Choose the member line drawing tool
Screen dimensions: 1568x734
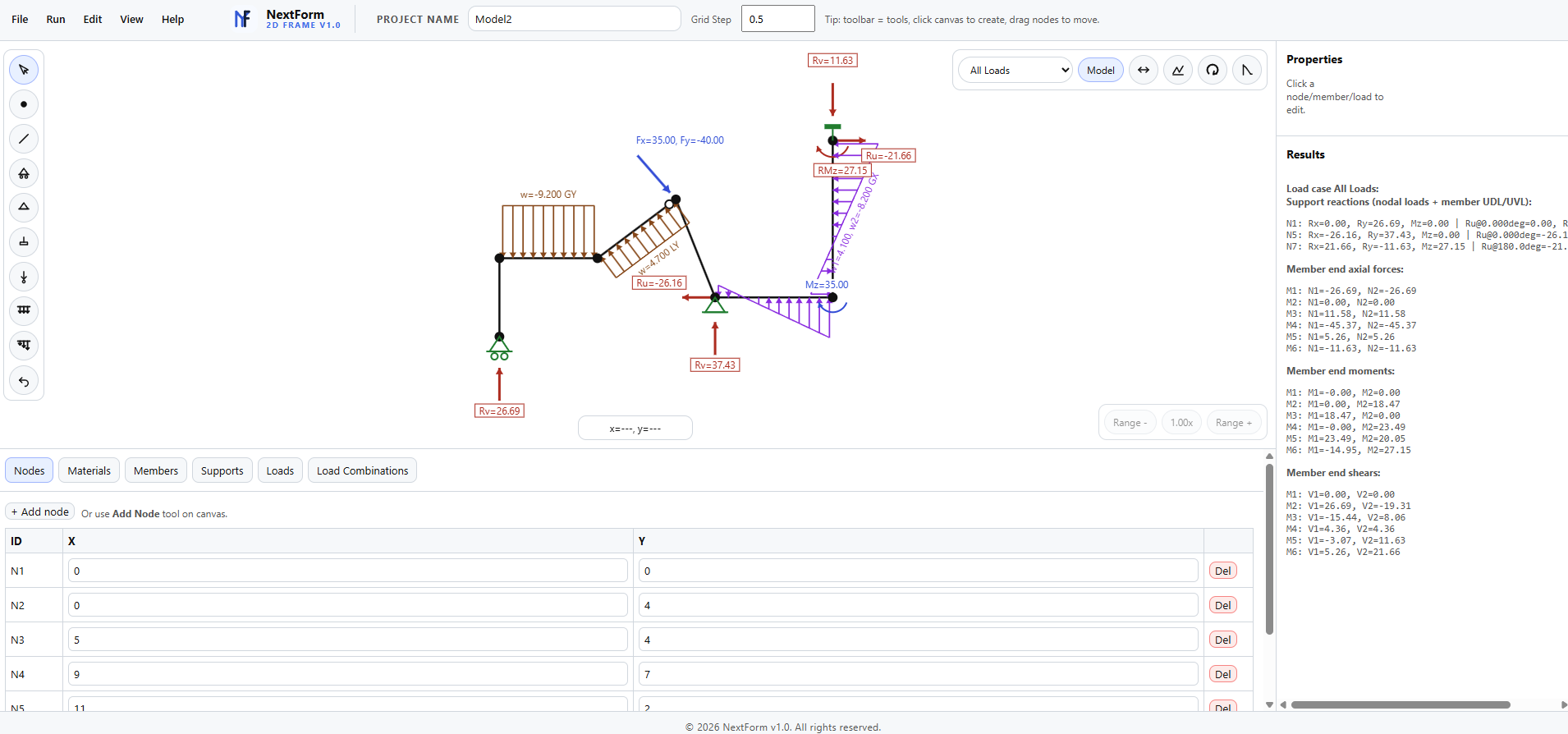[24, 139]
